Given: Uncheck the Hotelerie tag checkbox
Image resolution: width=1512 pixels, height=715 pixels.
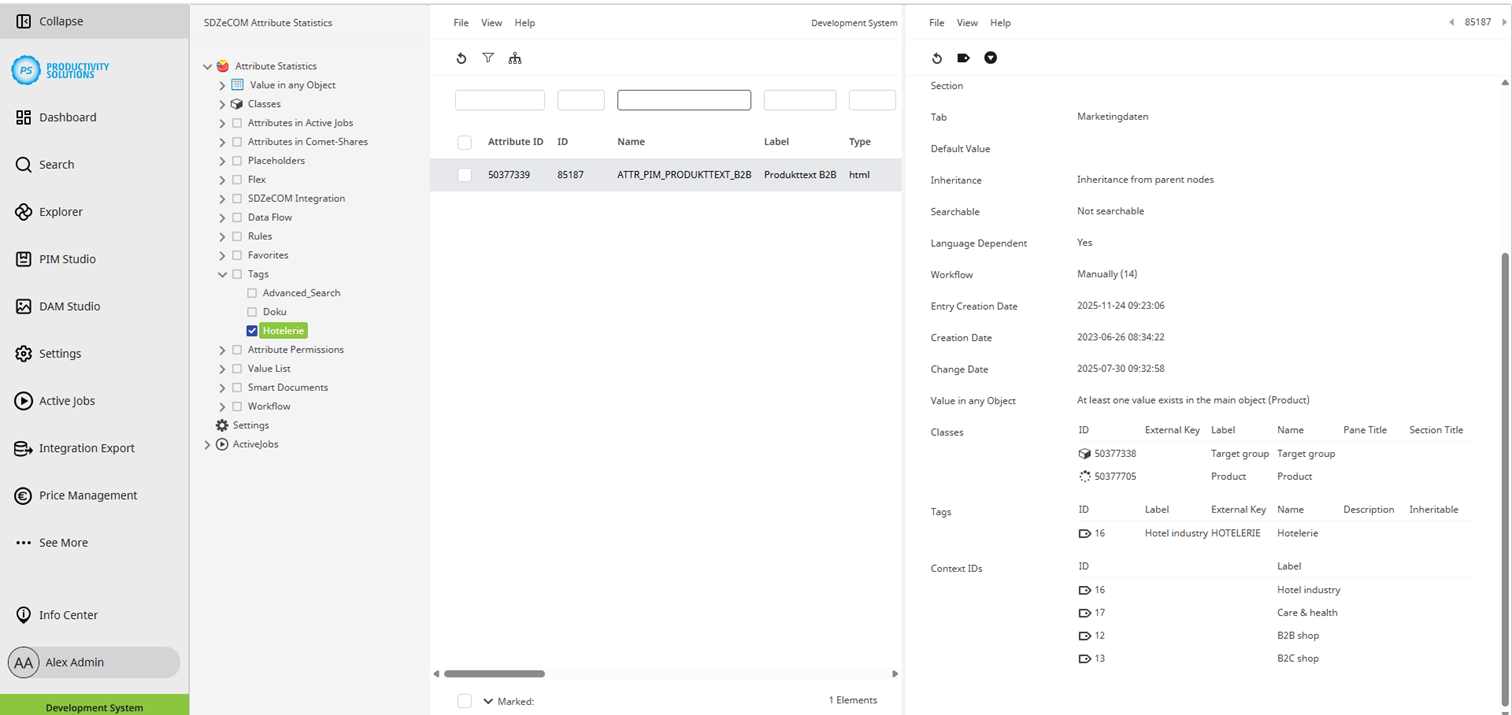Looking at the screenshot, I should 252,330.
